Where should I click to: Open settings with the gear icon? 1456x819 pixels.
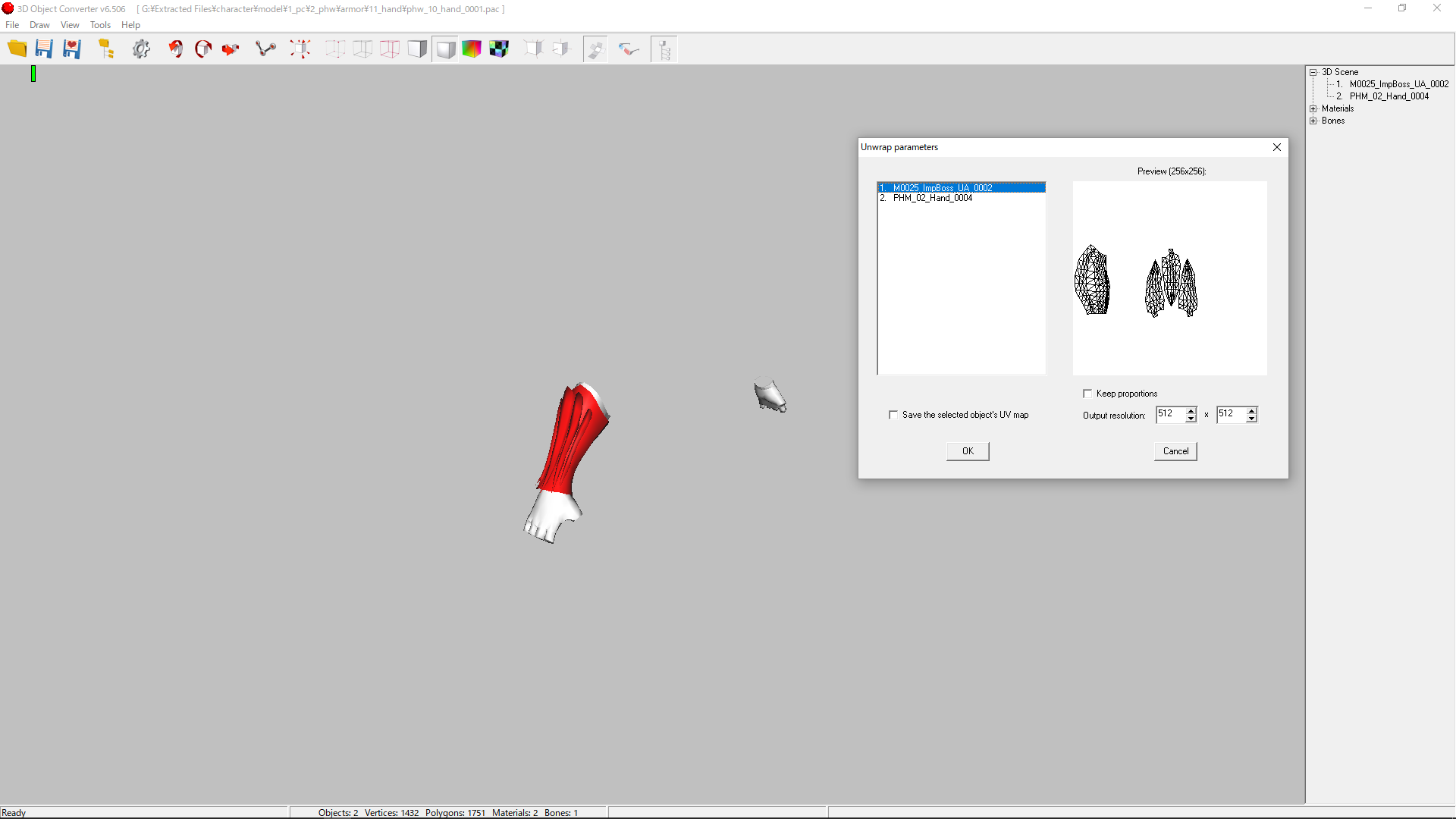tap(141, 49)
